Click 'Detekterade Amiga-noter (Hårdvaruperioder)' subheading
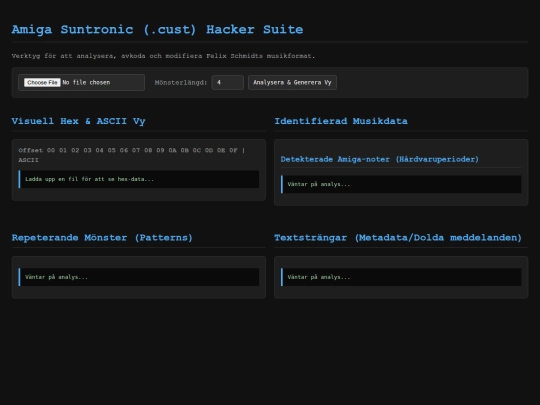The width and height of the screenshot is (540, 405). pos(380,159)
